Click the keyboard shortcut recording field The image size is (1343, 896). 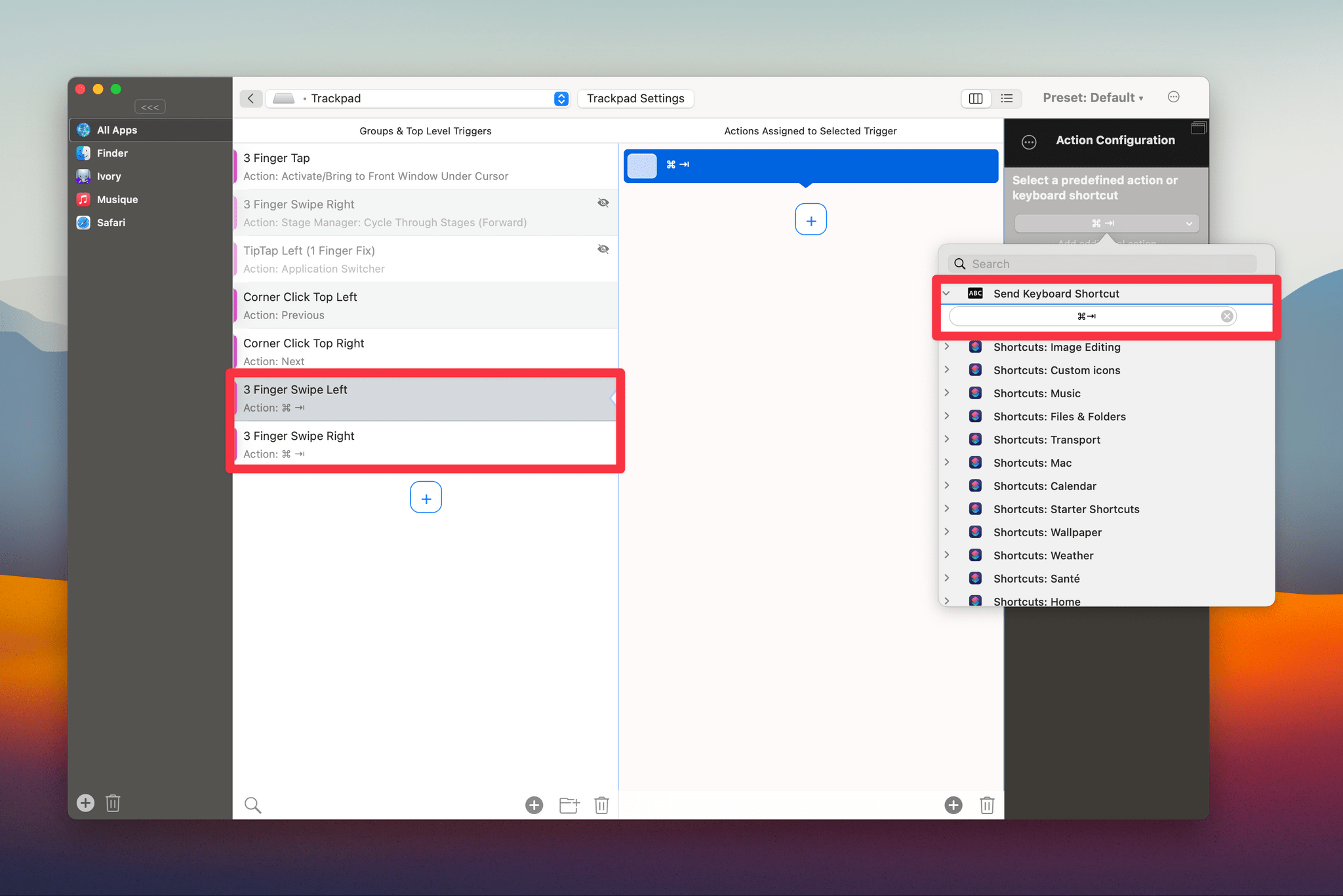coord(1092,316)
